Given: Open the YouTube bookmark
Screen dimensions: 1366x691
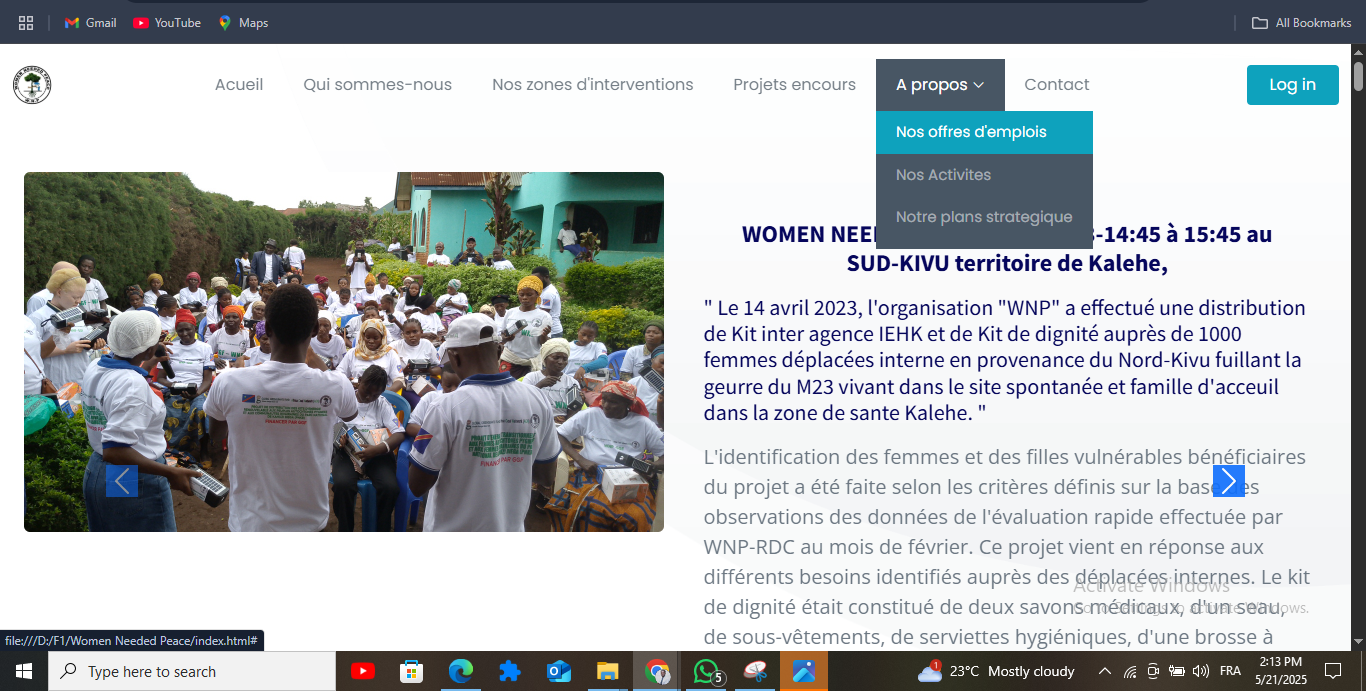Looking at the screenshot, I should pos(167,22).
